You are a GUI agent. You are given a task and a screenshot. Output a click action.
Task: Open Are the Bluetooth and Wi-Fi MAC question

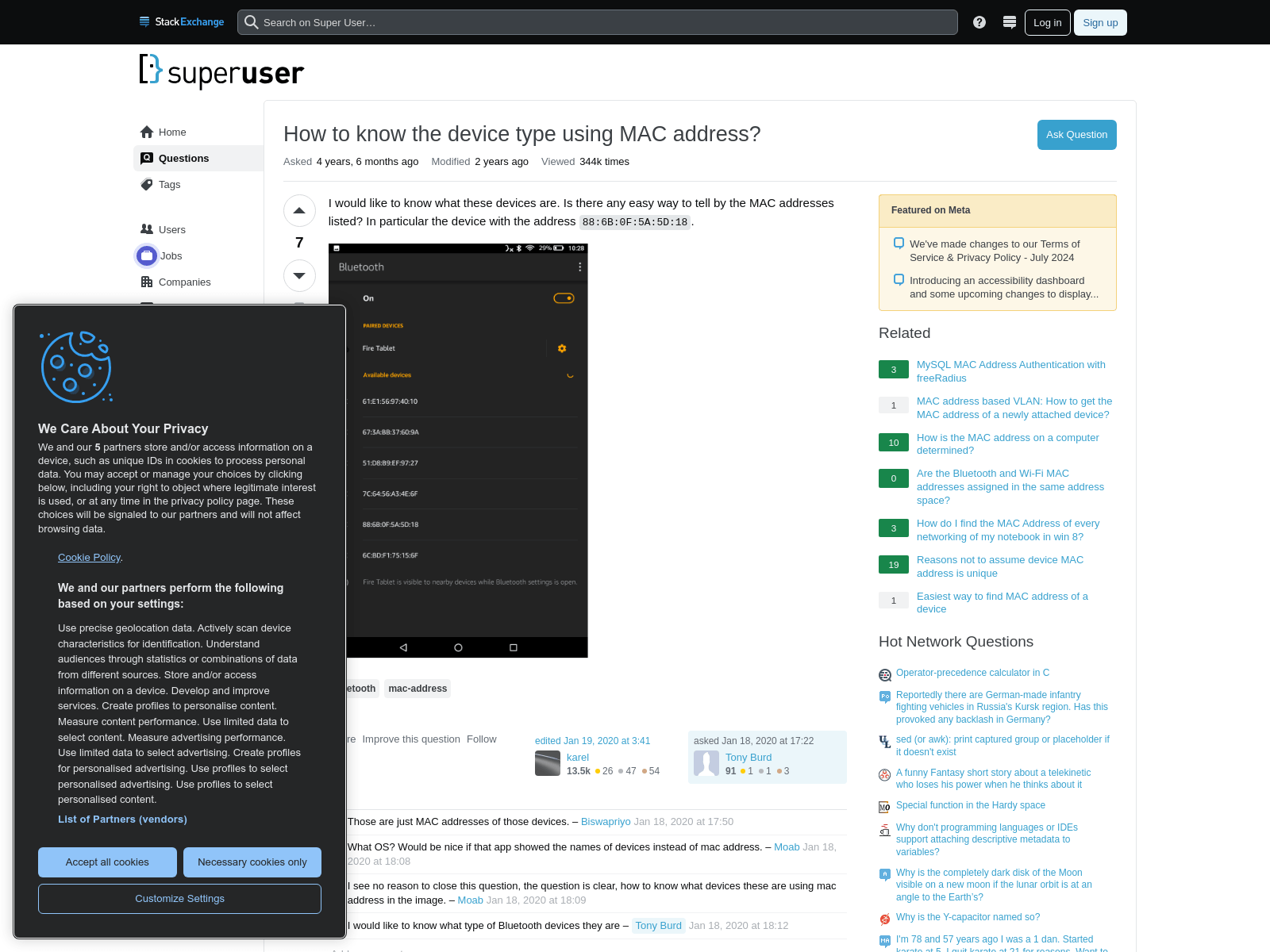(1010, 486)
